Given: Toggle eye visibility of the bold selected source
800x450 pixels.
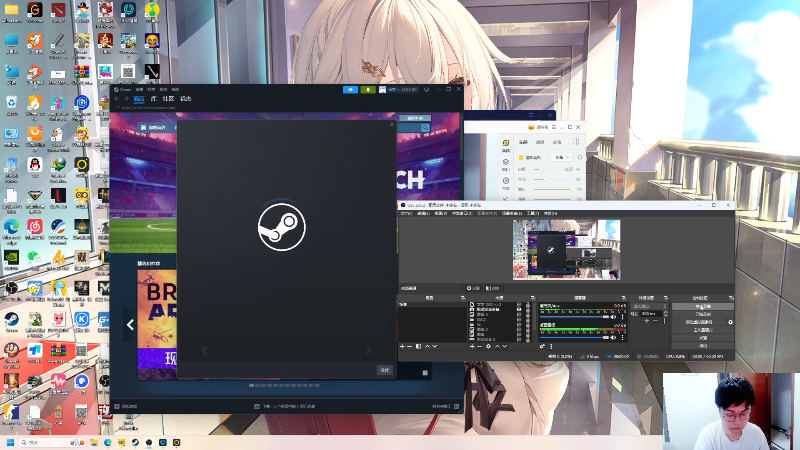Looking at the screenshot, I should (519, 309).
